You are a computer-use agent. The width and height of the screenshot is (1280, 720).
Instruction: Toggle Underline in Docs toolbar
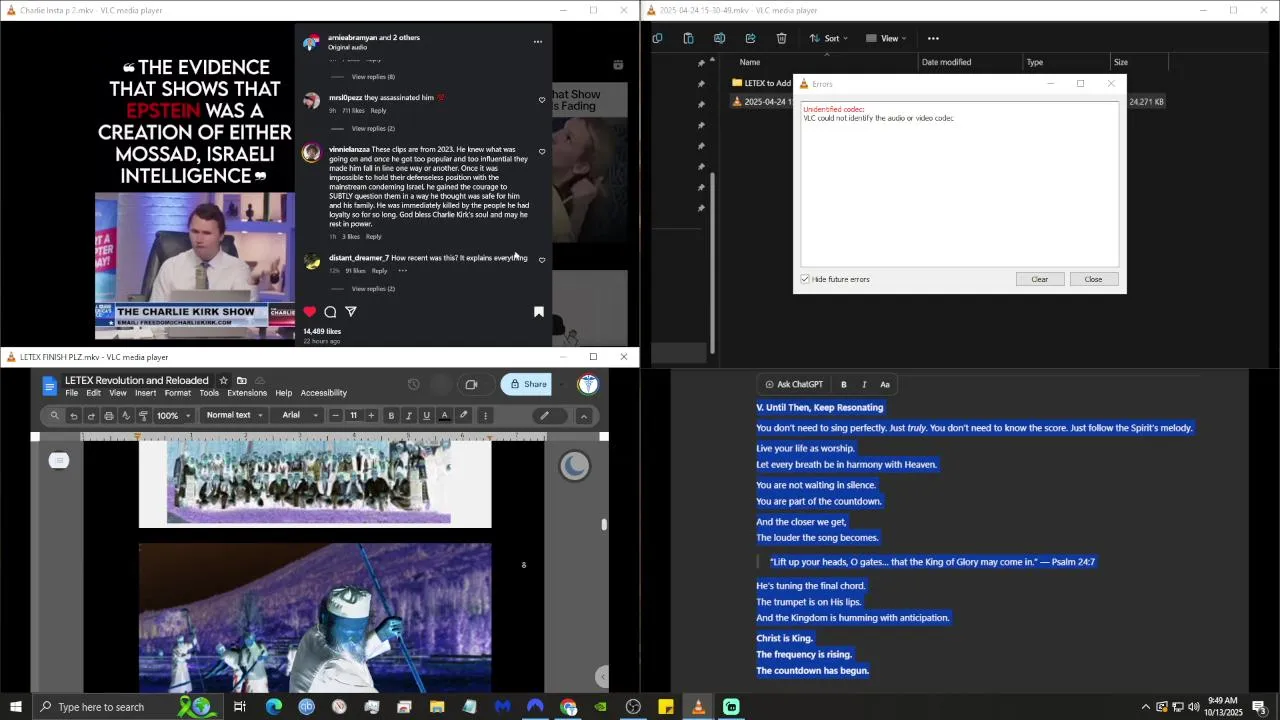tap(426, 416)
